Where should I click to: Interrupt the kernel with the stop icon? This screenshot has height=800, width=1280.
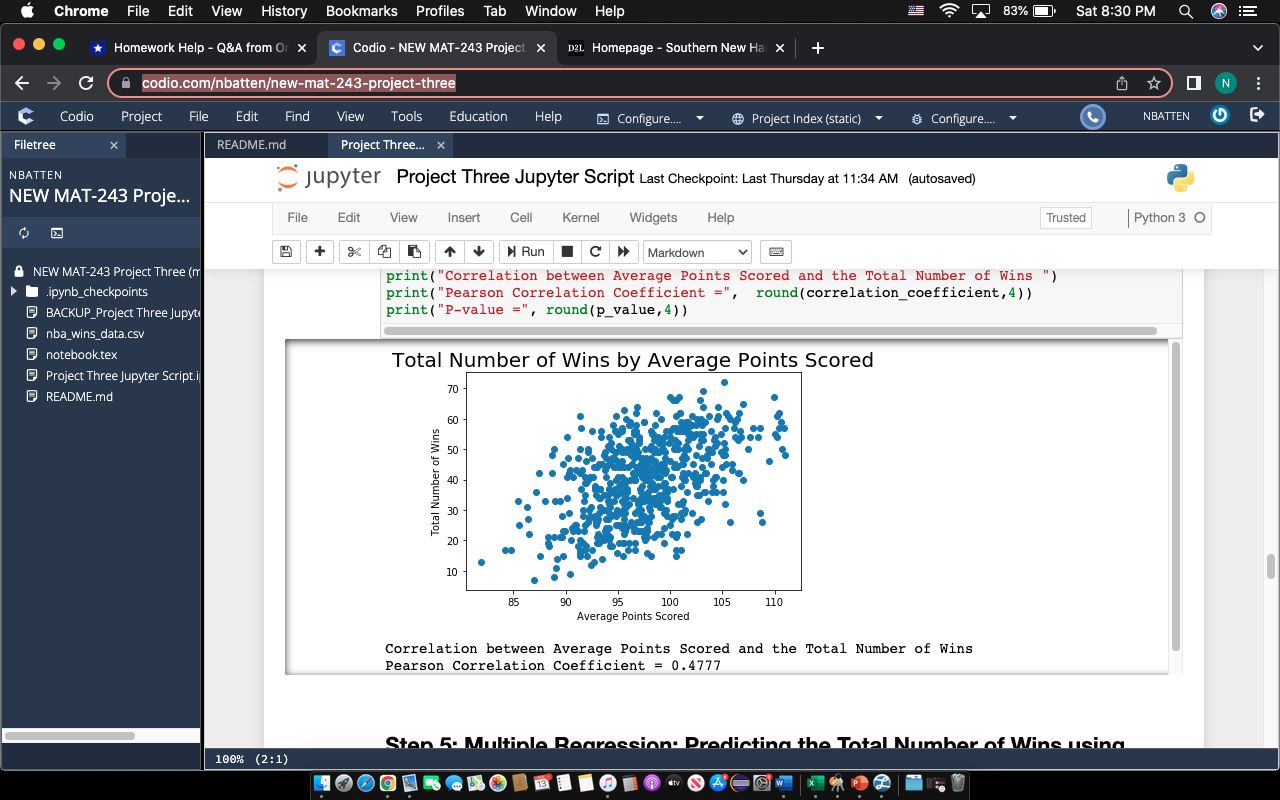coord(565,251)
